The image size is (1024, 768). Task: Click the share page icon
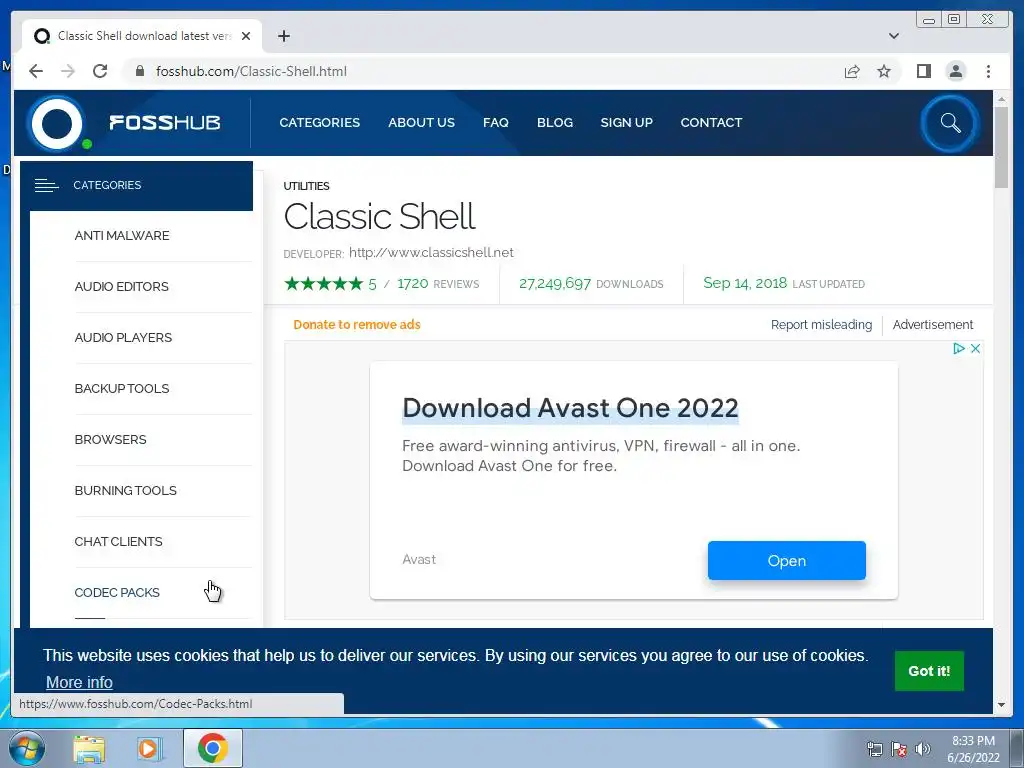pos(852,71)
